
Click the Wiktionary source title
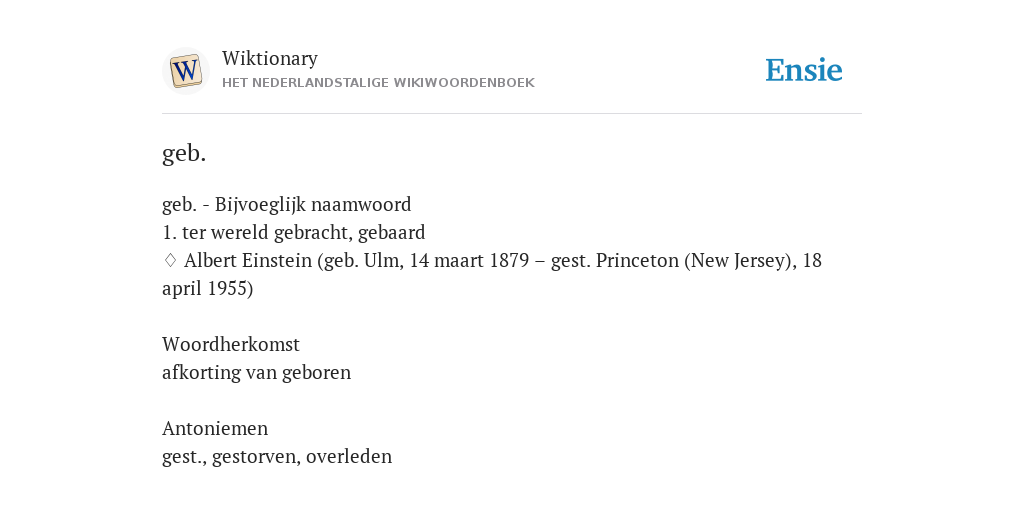pyautogui.click(x=270, y=58)
